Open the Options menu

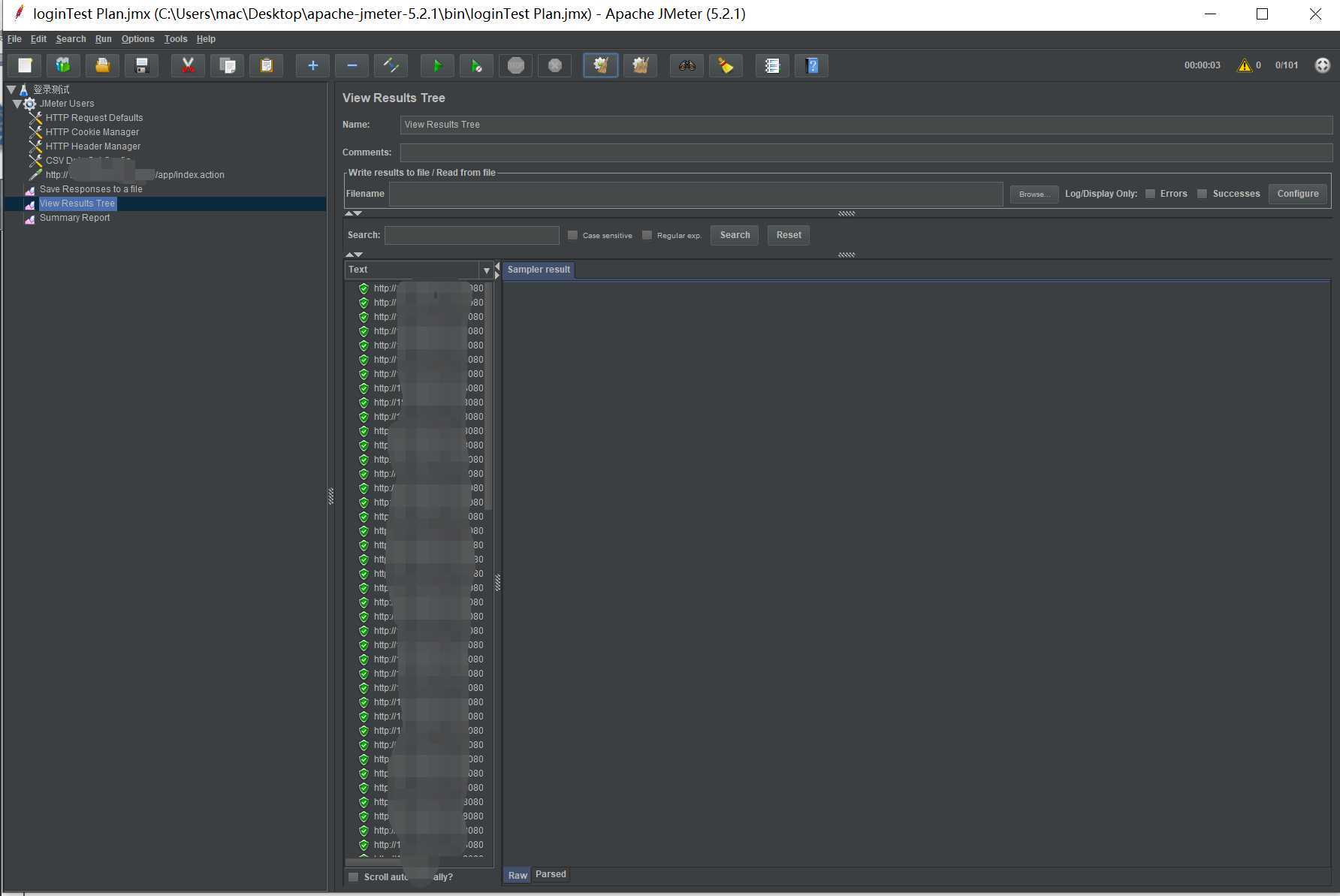(137, 39)
